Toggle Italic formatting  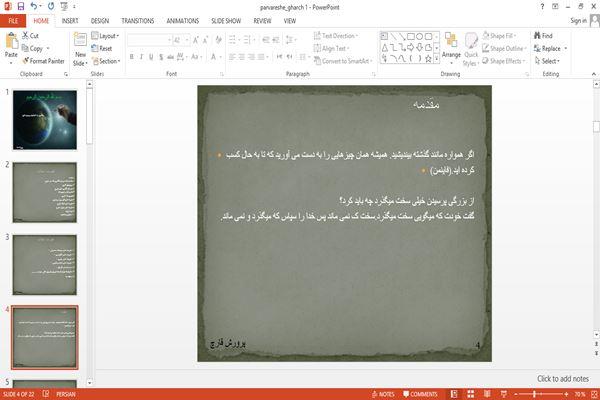141,57
